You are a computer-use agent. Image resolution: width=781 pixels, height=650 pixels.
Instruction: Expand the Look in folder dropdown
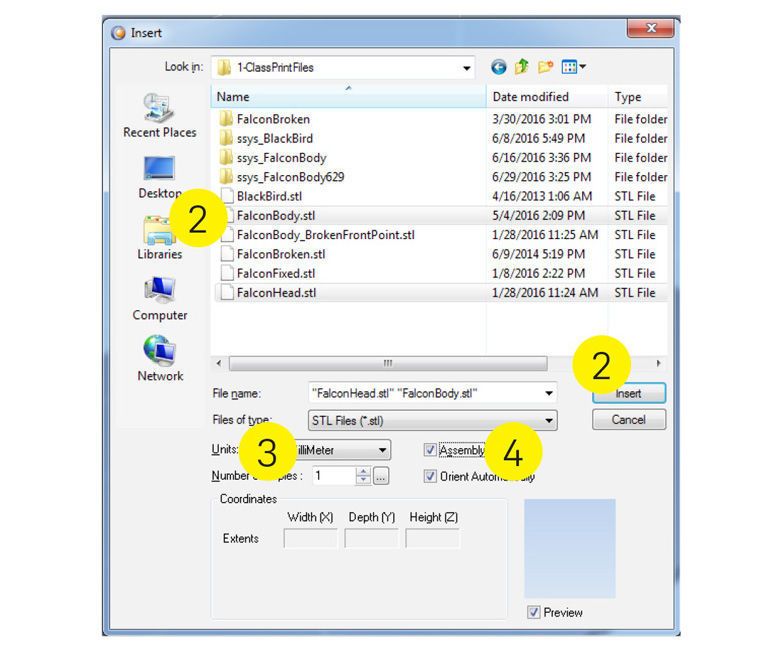(467, 68)
